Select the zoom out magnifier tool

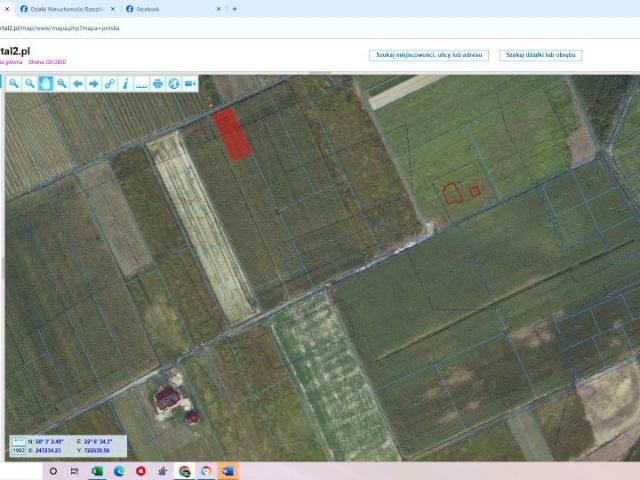[x=29, y=84]
